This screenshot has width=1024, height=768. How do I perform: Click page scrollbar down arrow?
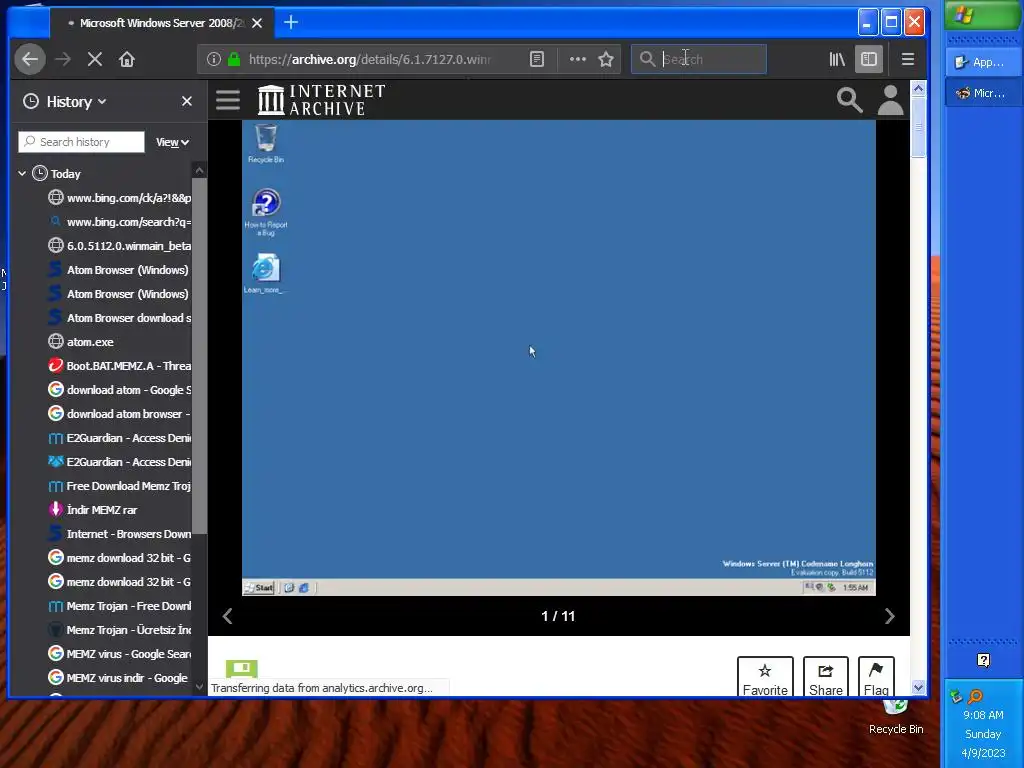coord(918,687)
